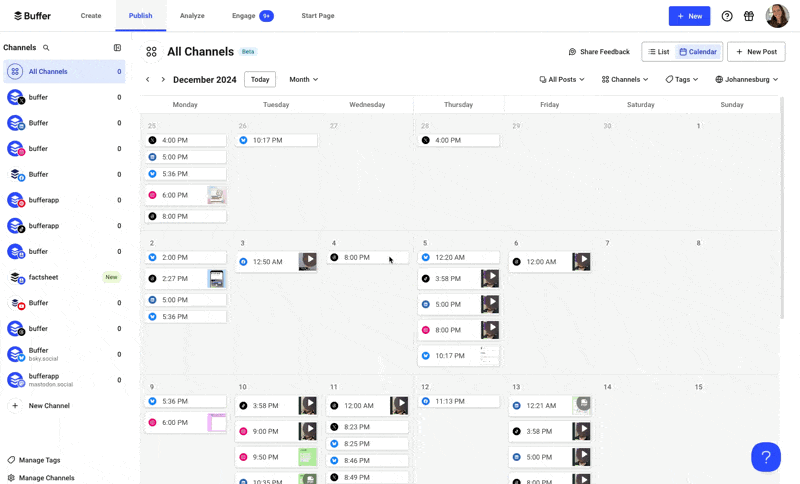Open the help question-mark icon in header
The width and height of the screenshot is (800, 484).
[727, 16]
